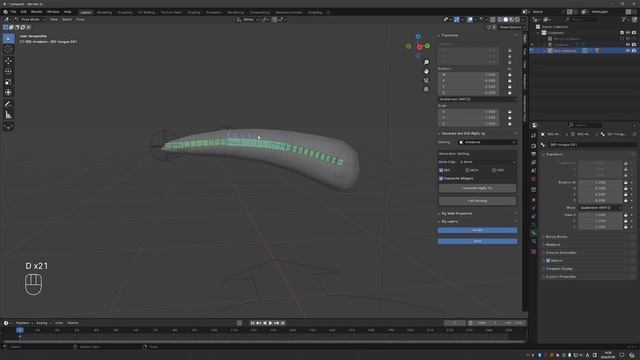Click the camera view icon in viewport

click(426, 80)
